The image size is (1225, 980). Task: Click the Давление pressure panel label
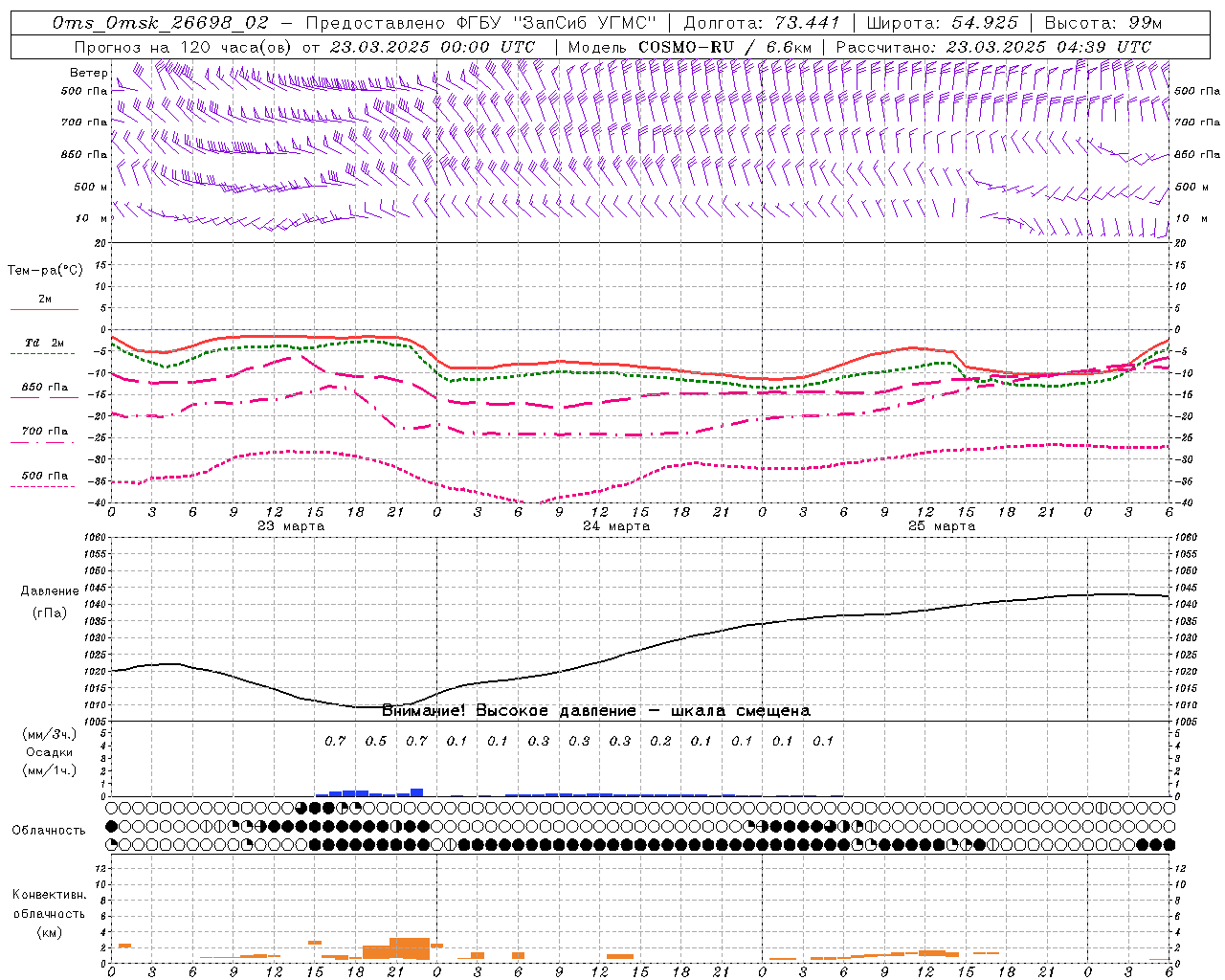(50, 591)
